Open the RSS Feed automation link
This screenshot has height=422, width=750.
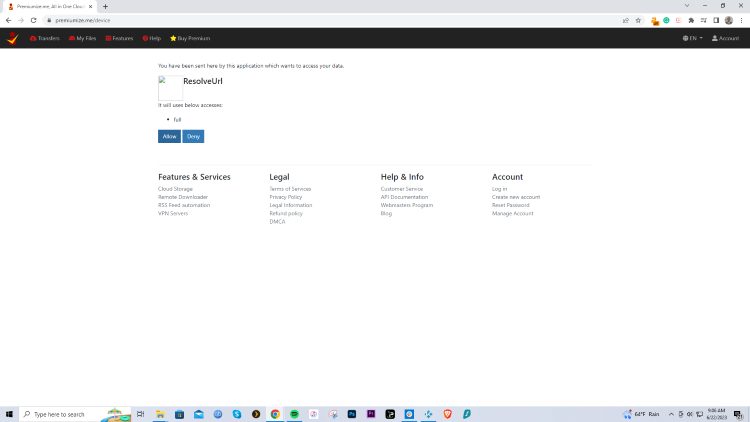[x=184, y=205]
